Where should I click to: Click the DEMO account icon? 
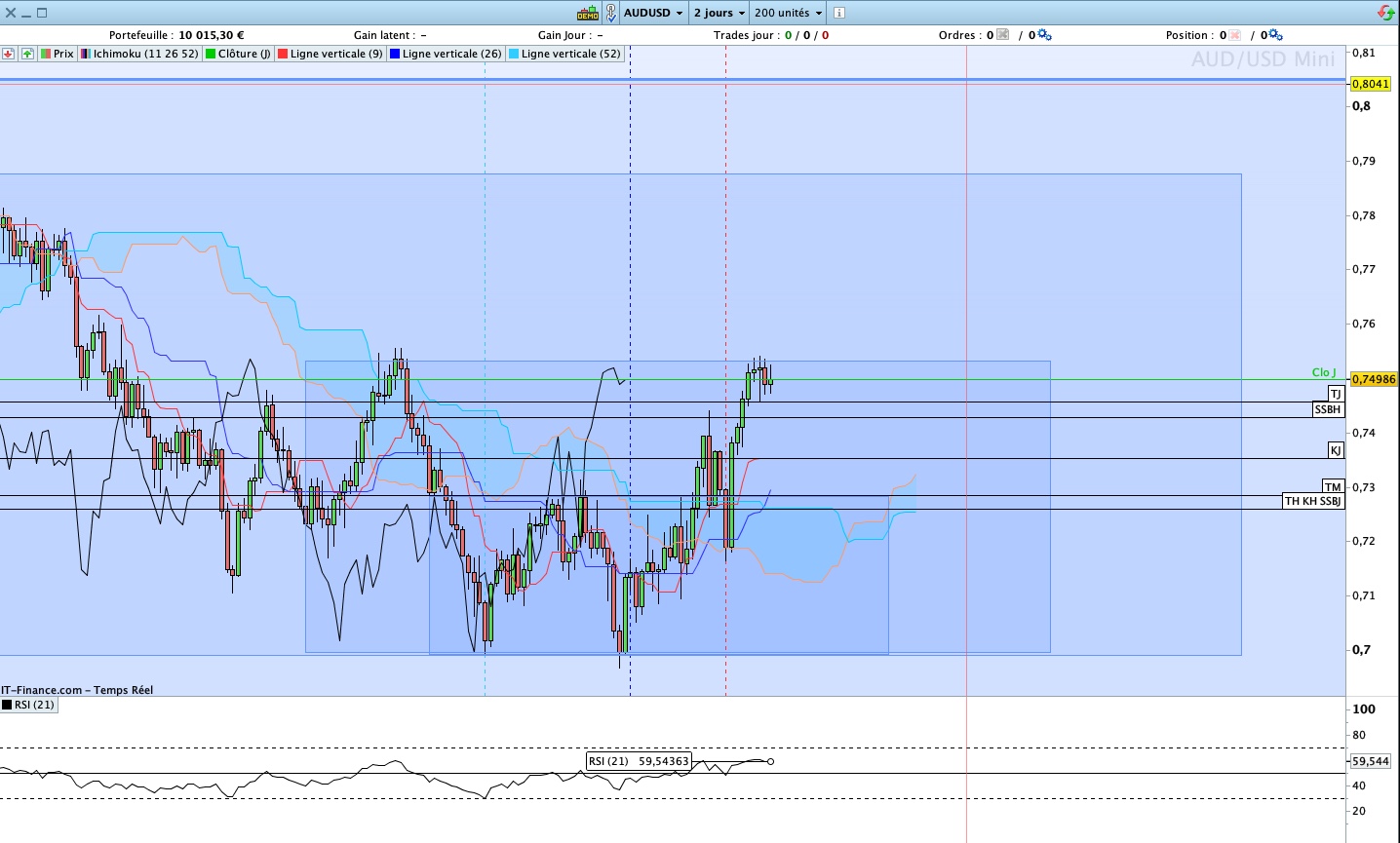click(x=588, y=13)
